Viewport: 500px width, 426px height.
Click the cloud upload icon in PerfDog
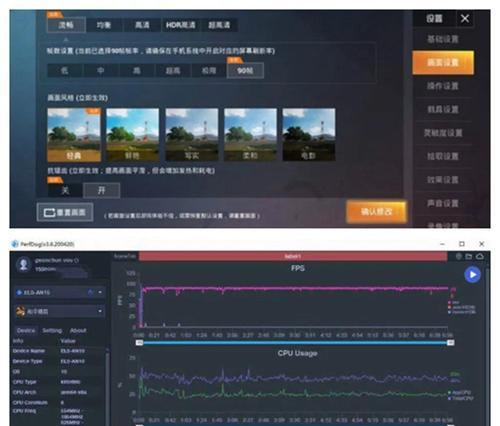480,256
